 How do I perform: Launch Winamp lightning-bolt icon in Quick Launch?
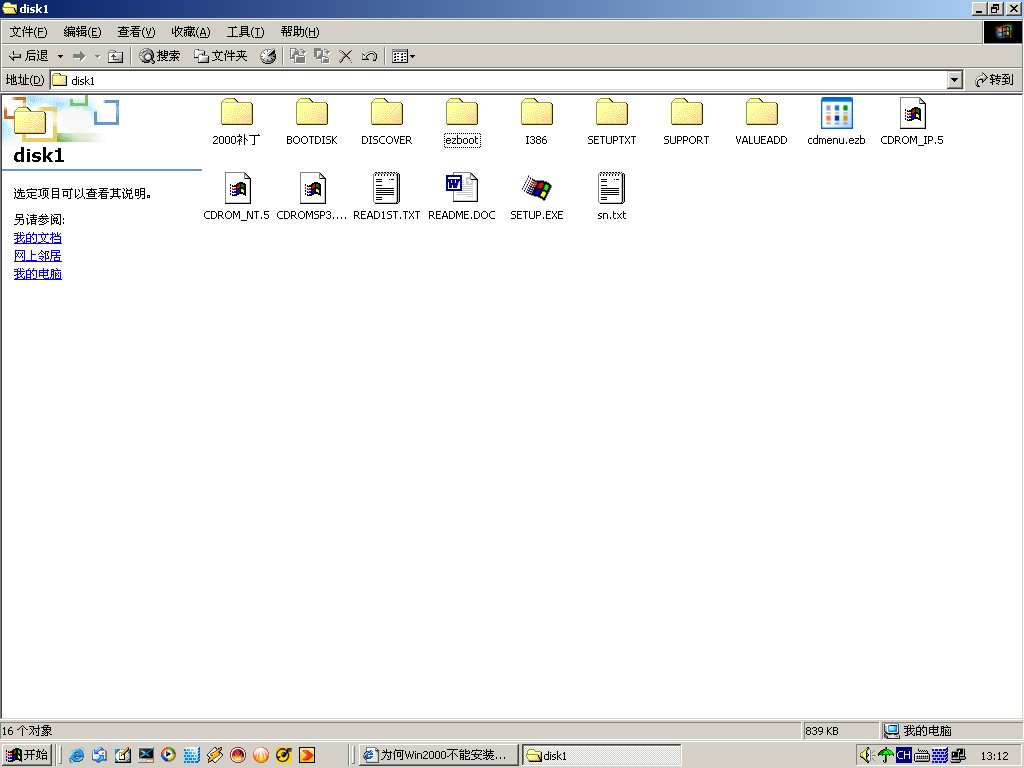tap(215, 756)
